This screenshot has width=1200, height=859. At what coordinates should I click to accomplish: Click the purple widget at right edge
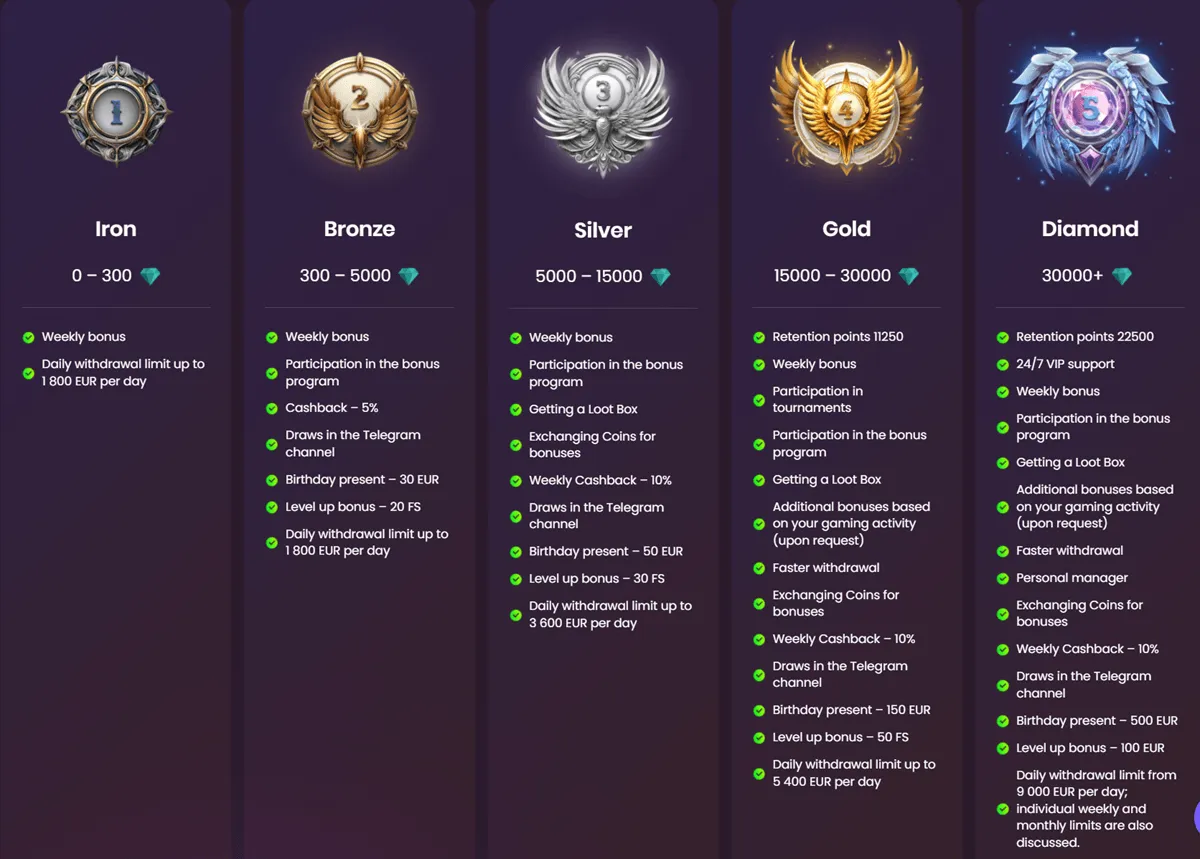click(1194, 815)
